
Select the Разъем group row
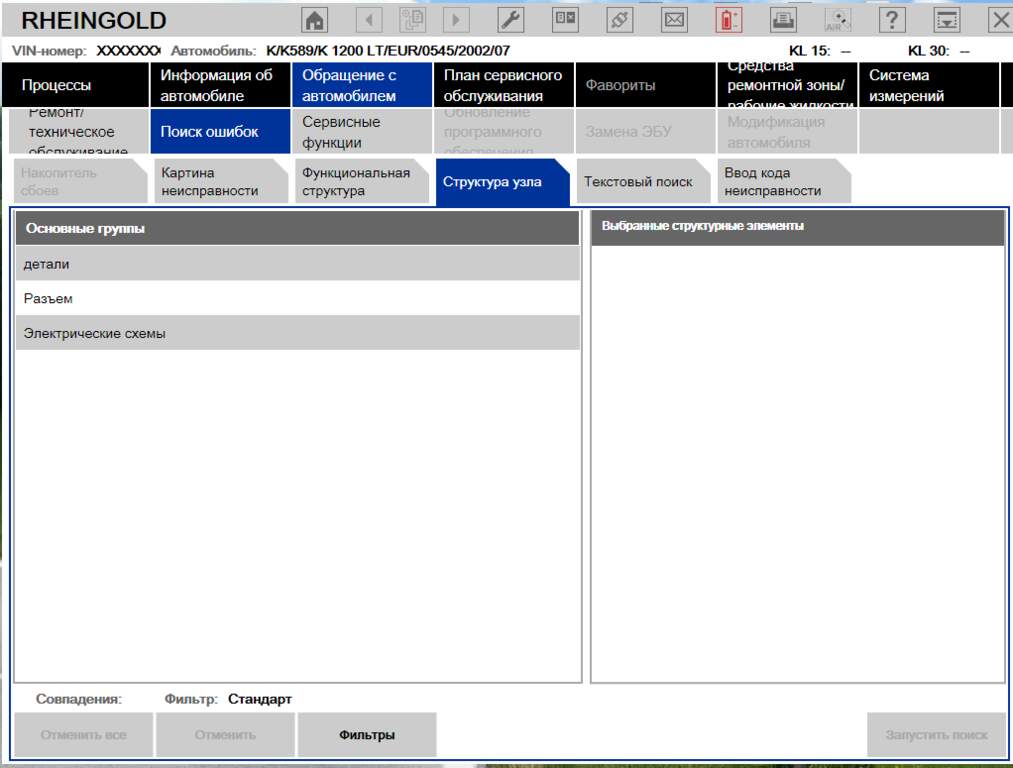point(297,299)
